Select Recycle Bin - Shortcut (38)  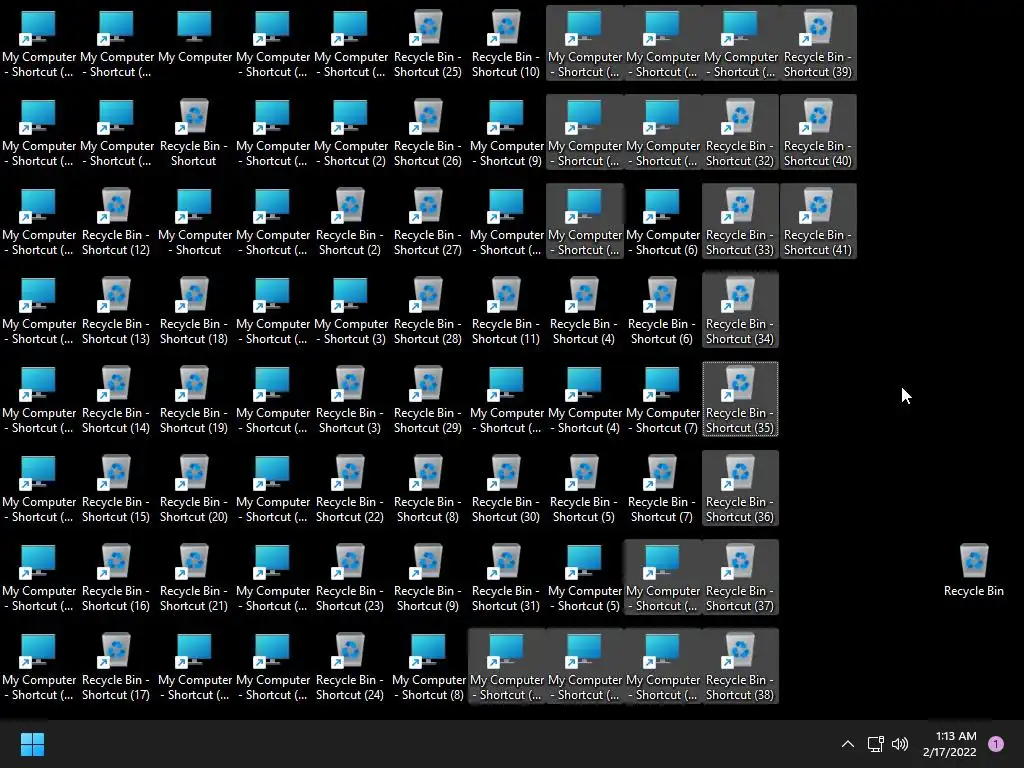click(740, 667)
